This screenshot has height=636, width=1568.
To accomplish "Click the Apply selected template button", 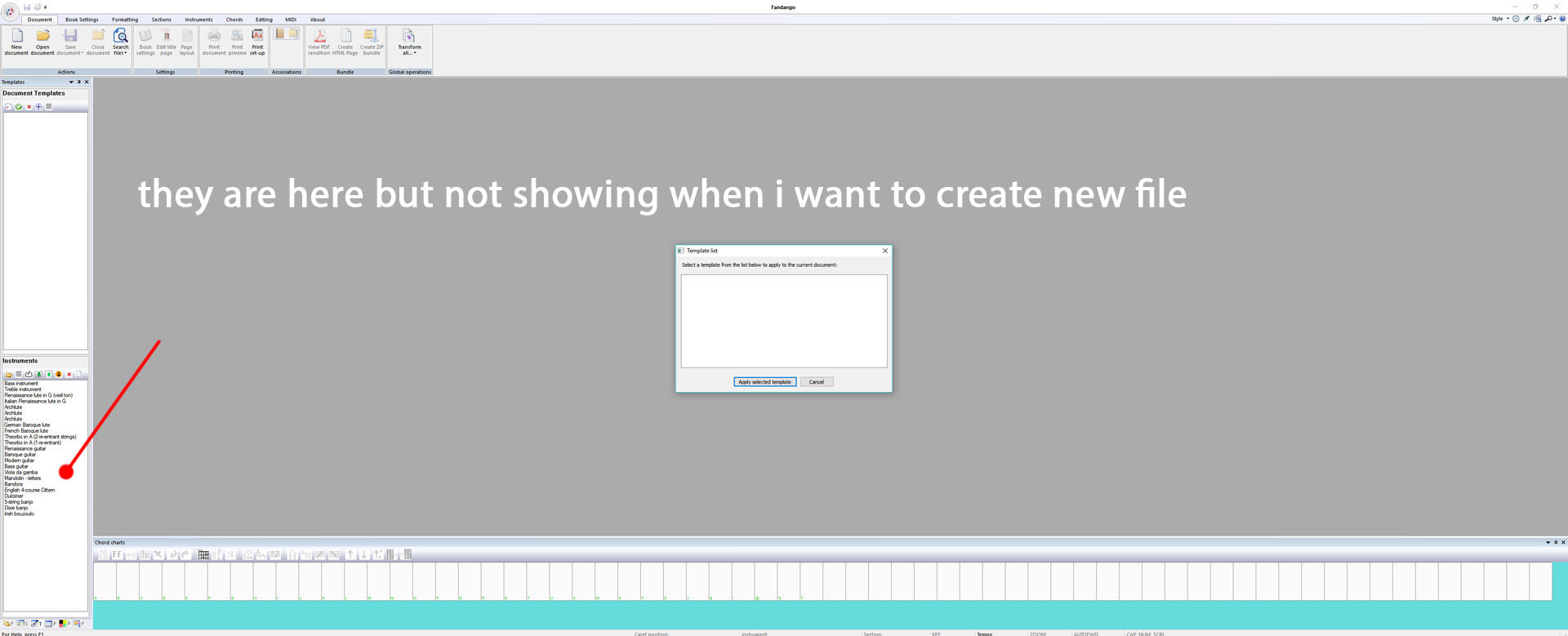I will pyautogui.click(x=764, y=382).
